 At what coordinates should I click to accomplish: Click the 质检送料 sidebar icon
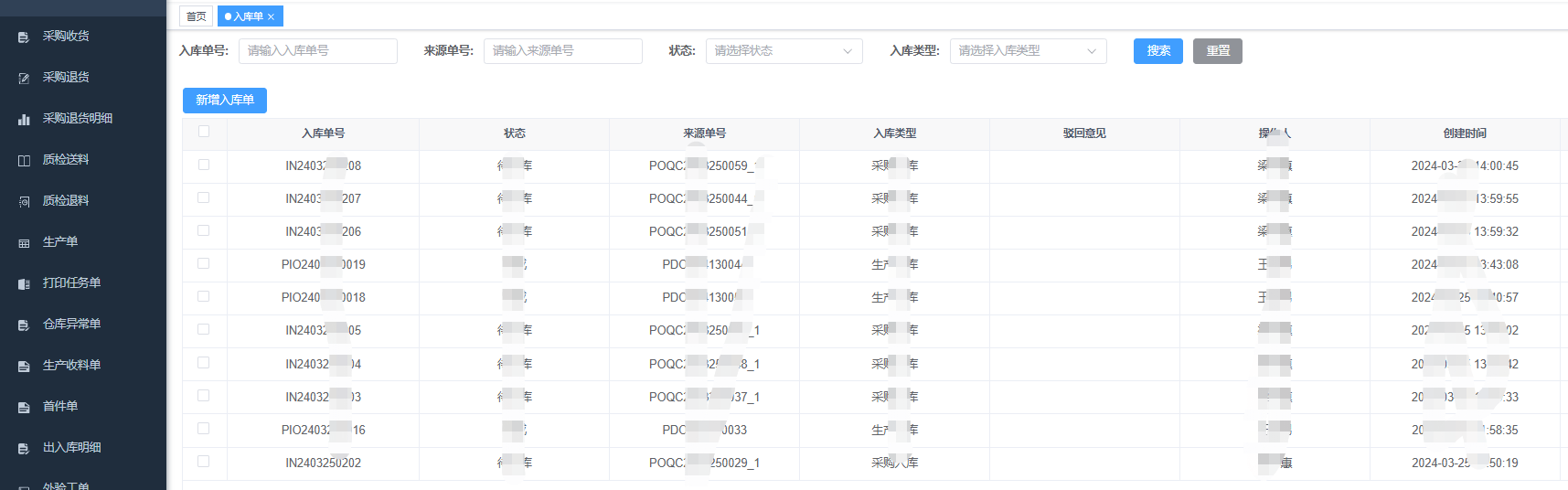tap(24, 161)
